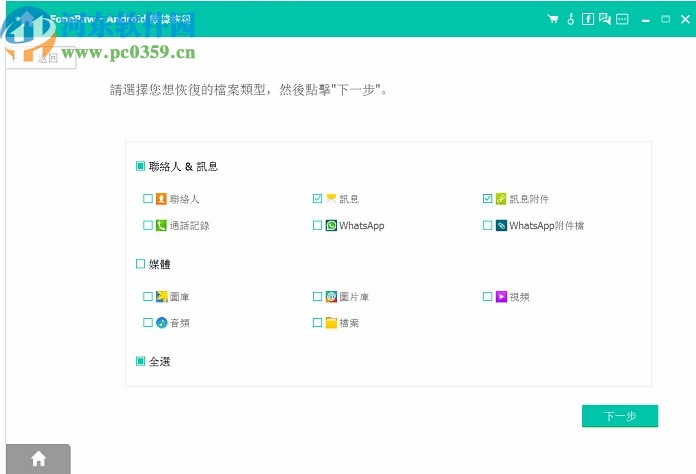Uncheck the 訊息附件 checkbox
696x474 pixels.
click(x=487, y=198)
